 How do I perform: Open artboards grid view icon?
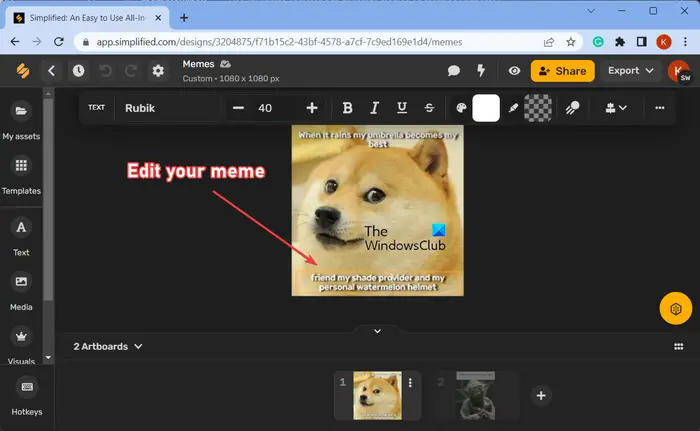coord(679,347)
